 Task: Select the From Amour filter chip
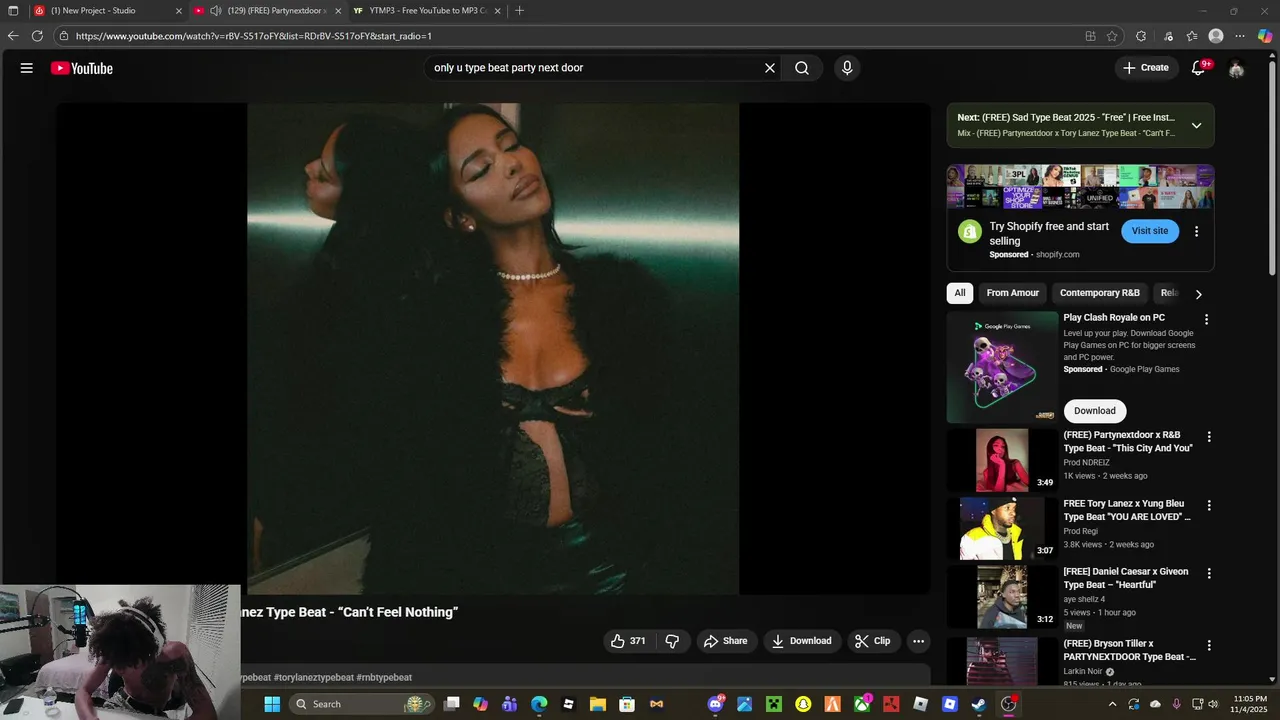pyautogui.click(x=1012, y=293)
